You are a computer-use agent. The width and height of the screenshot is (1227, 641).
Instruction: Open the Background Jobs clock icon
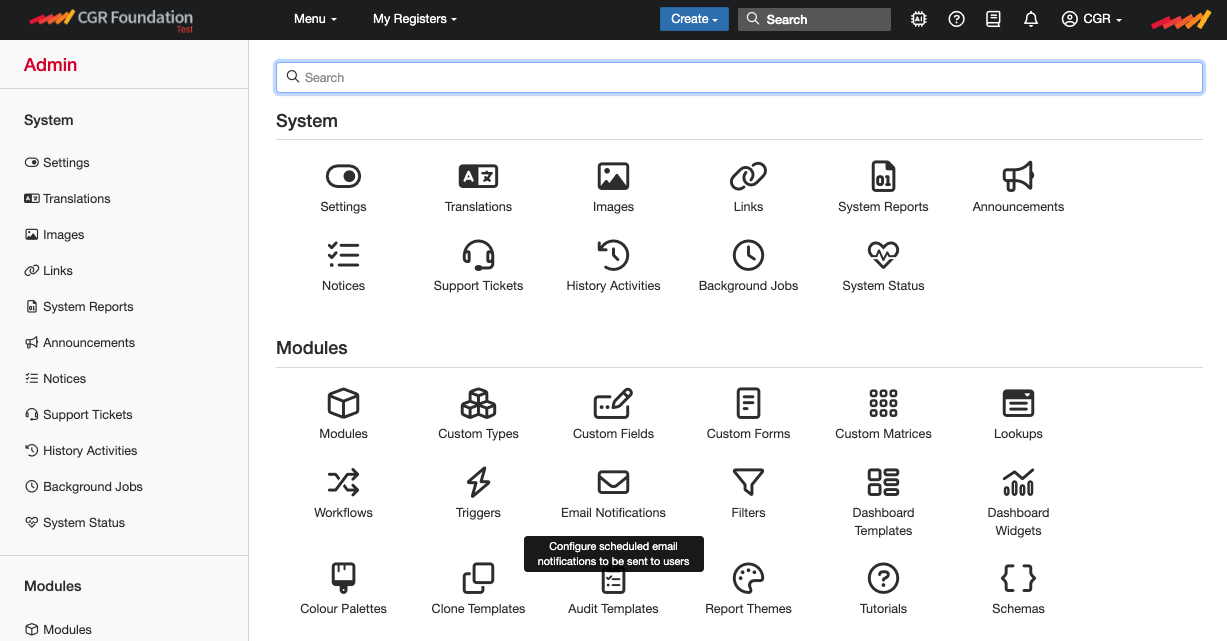tap(748, 254)
